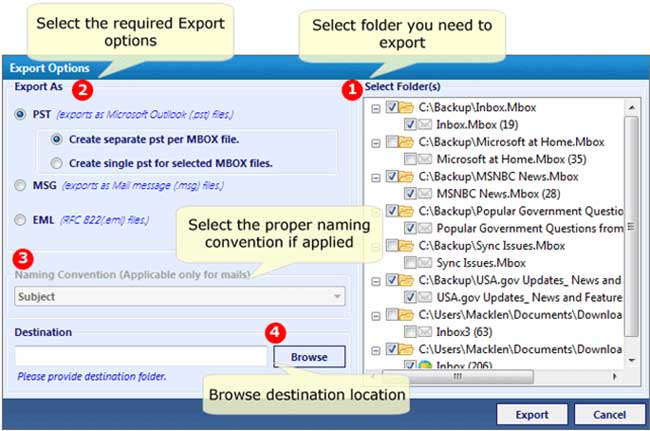Screen dimensions: 650x431
Task: Uncheck the C:\Backup\MSNBC News.Mbox checkbox
Action: pos(392,176)
